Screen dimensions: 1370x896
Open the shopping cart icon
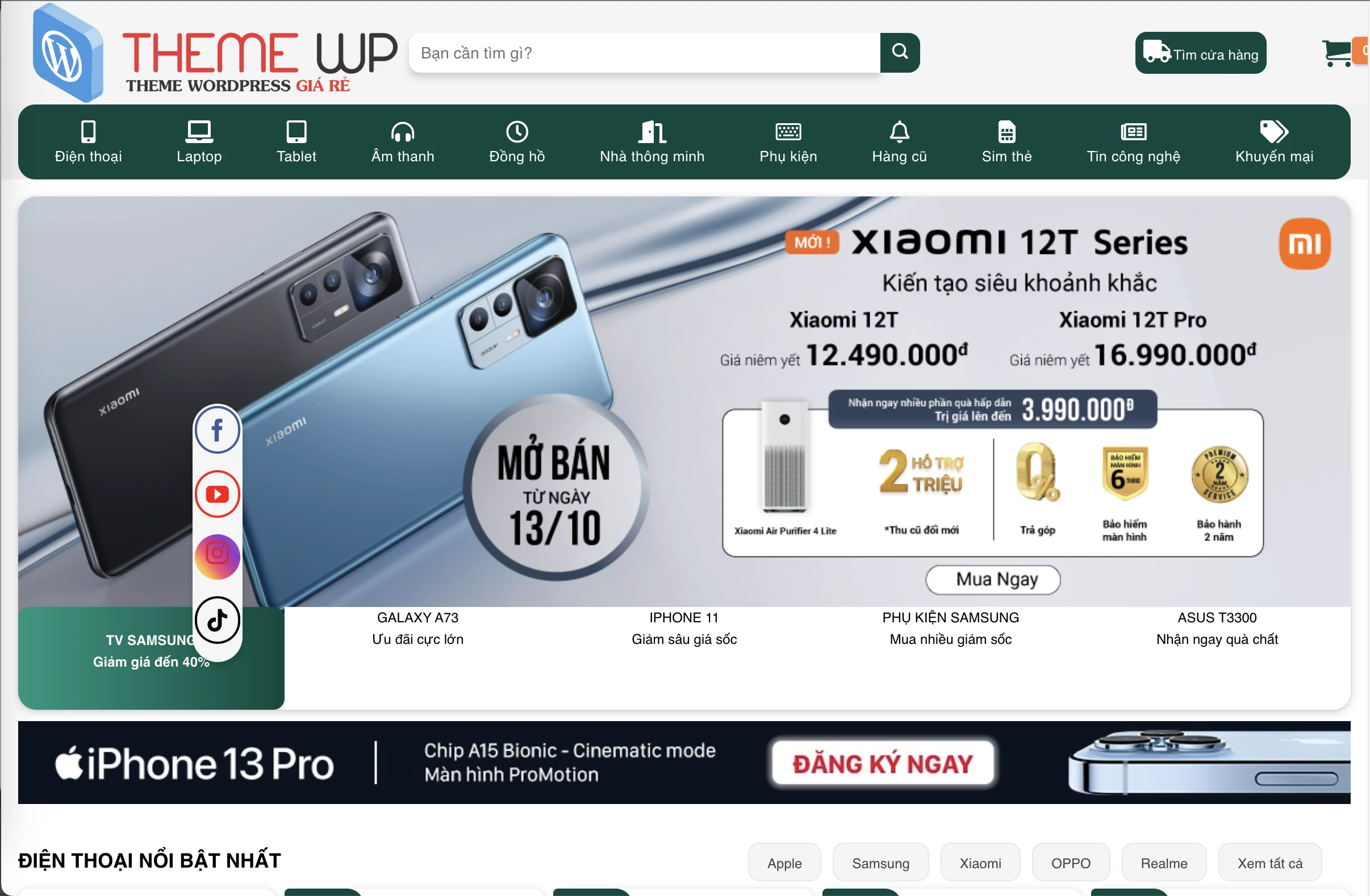pyautogui.click(x=1338, y=52)
